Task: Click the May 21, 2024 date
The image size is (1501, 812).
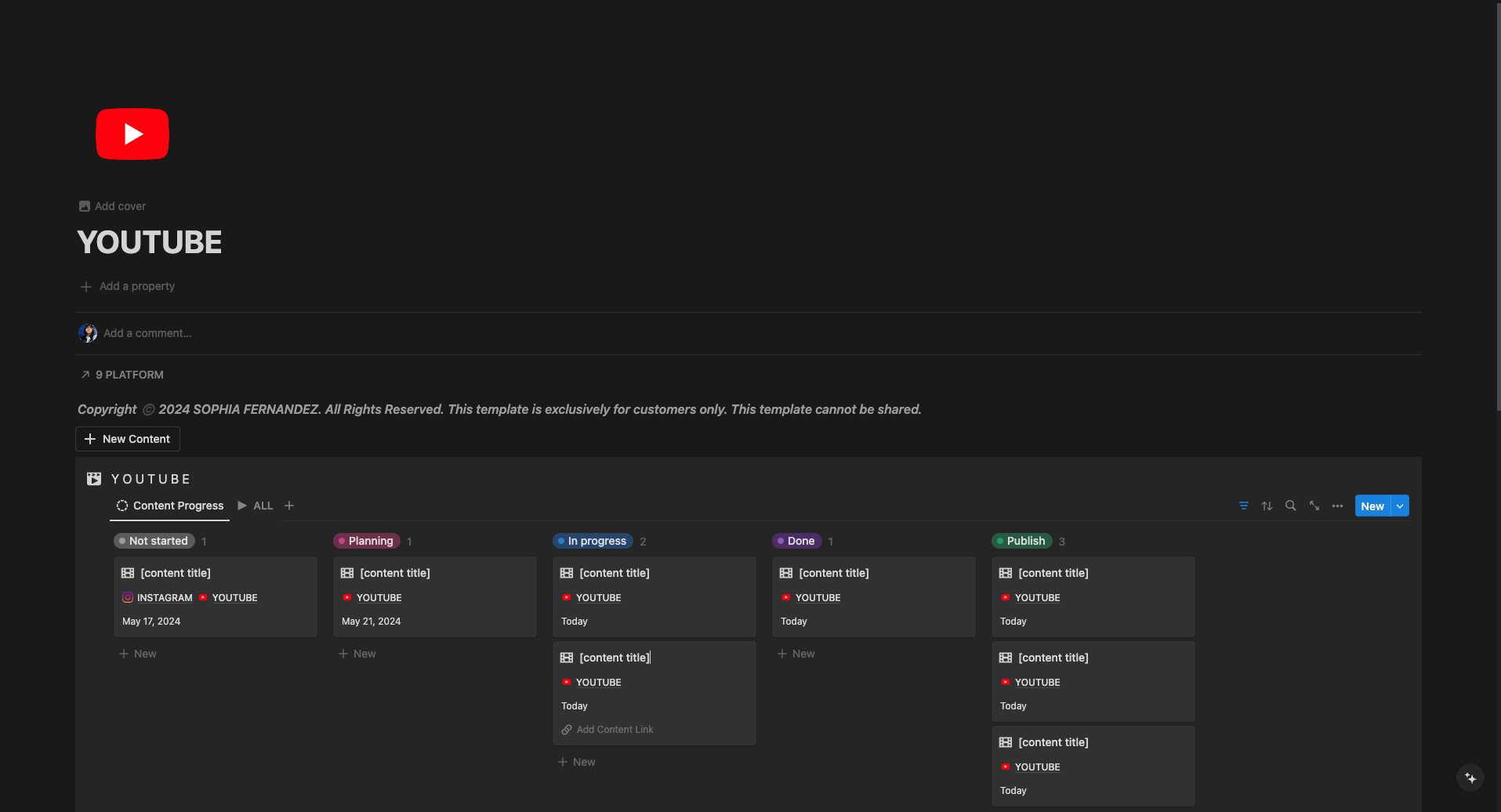Action: [x=372, y=621]
